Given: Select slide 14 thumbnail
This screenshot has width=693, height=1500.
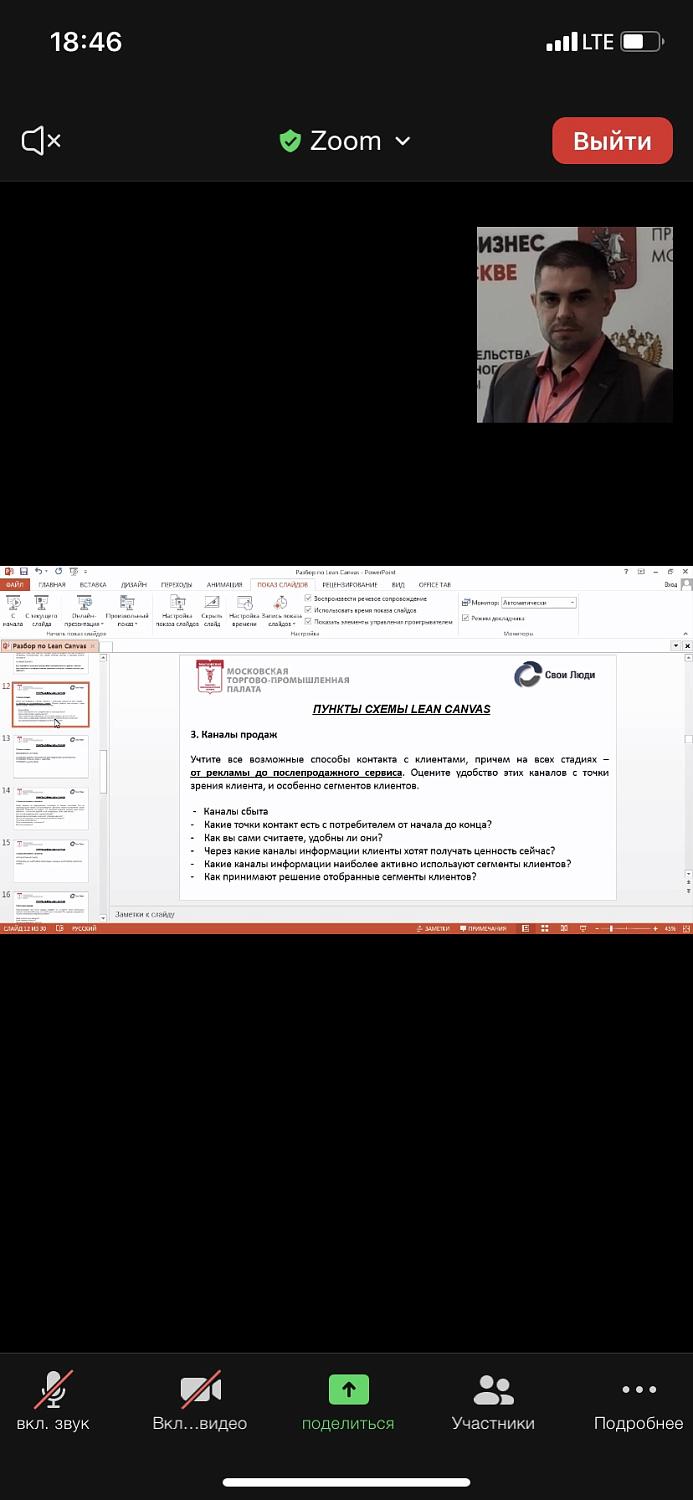Looking at the screenshot, I should coord(50,809).
